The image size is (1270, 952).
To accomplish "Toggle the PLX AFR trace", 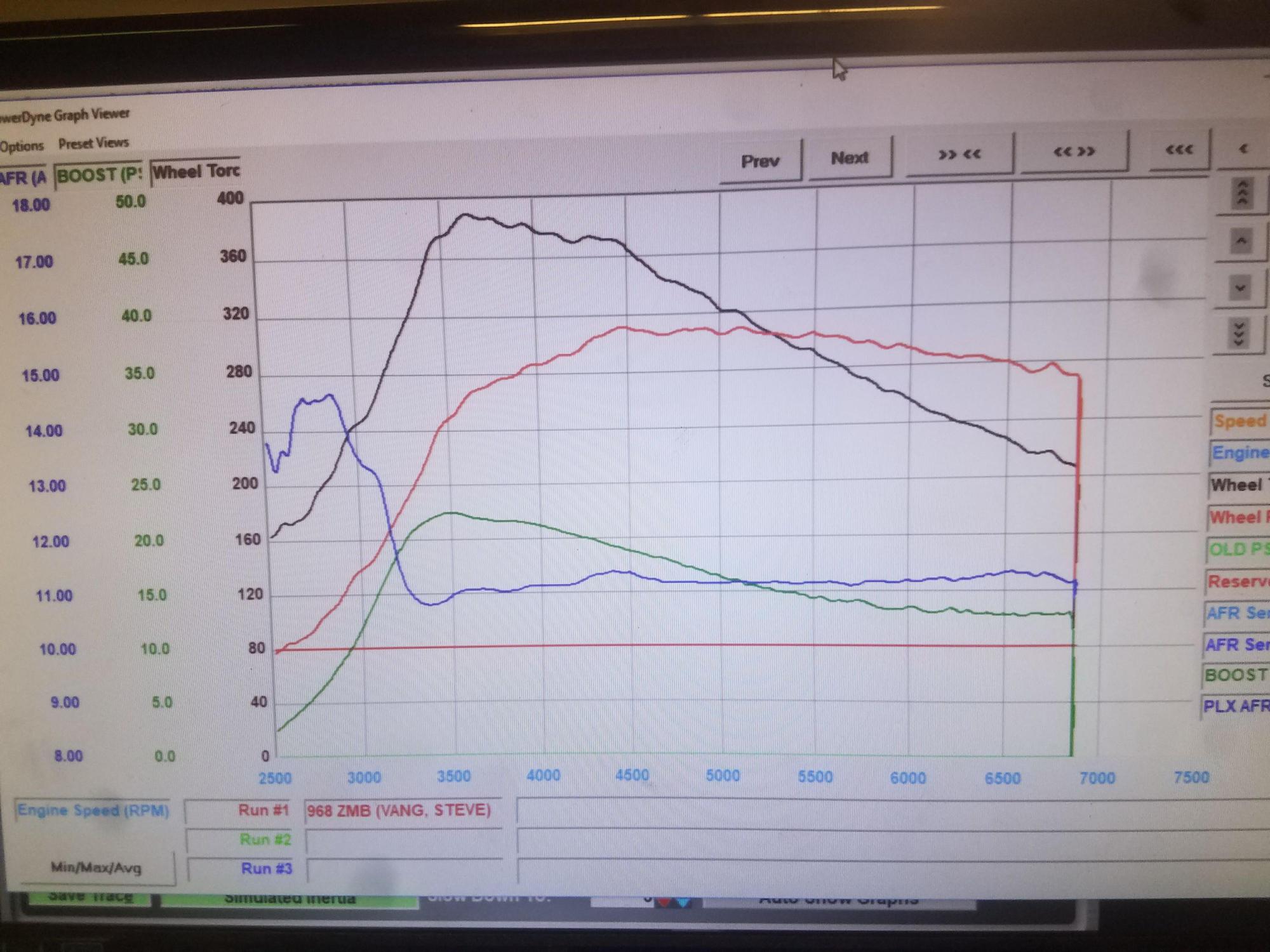I will pos(1236,706).
